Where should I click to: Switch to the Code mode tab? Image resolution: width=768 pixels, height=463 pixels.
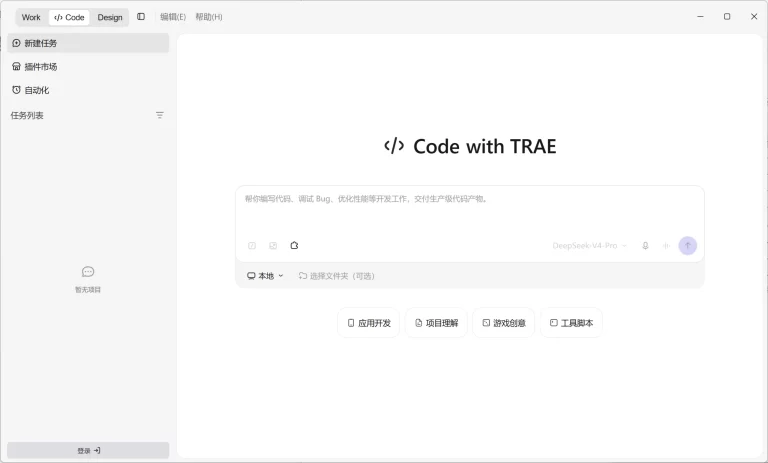(x=69, y=17)
